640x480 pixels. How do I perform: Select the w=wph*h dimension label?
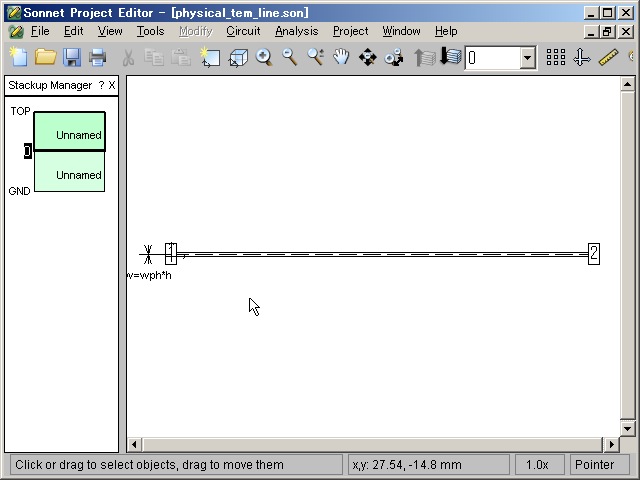[149, 276]
